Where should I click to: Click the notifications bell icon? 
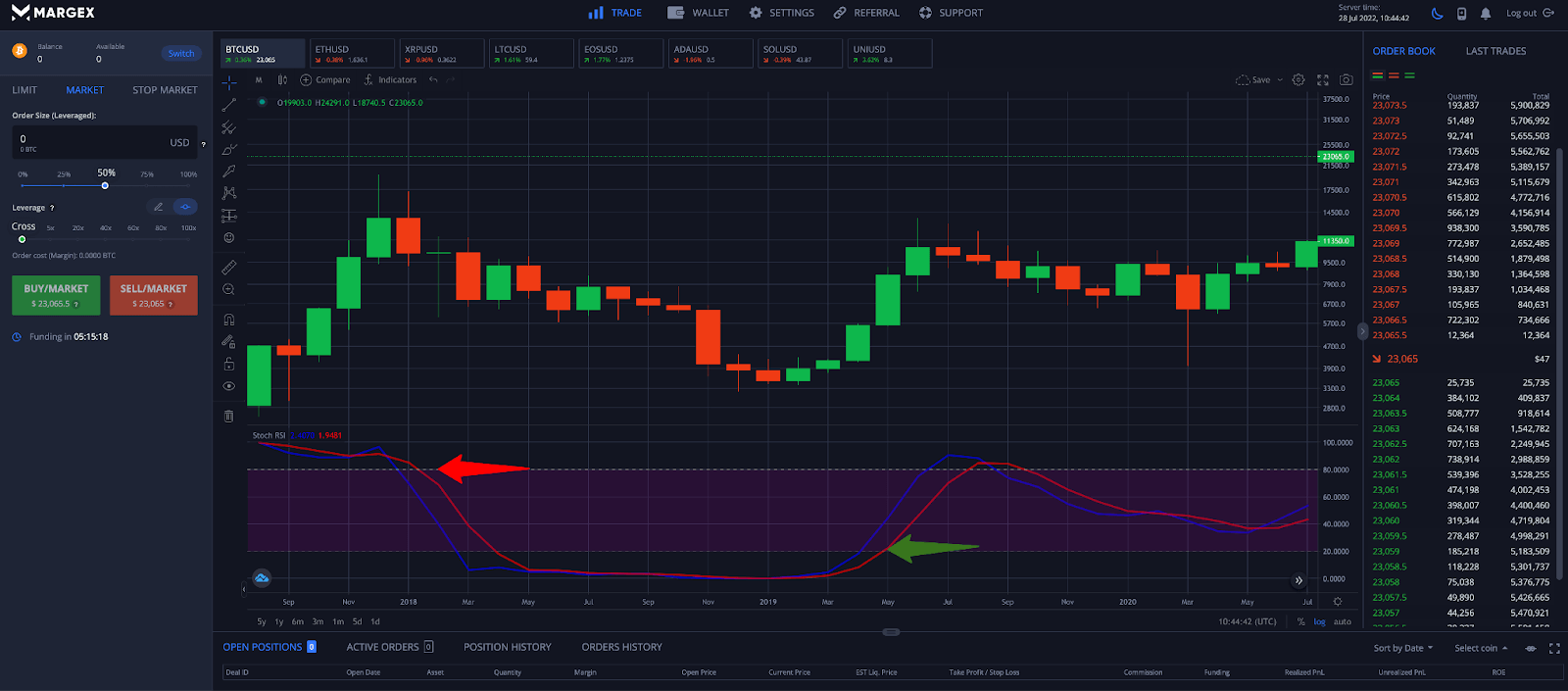(1486, 14)
